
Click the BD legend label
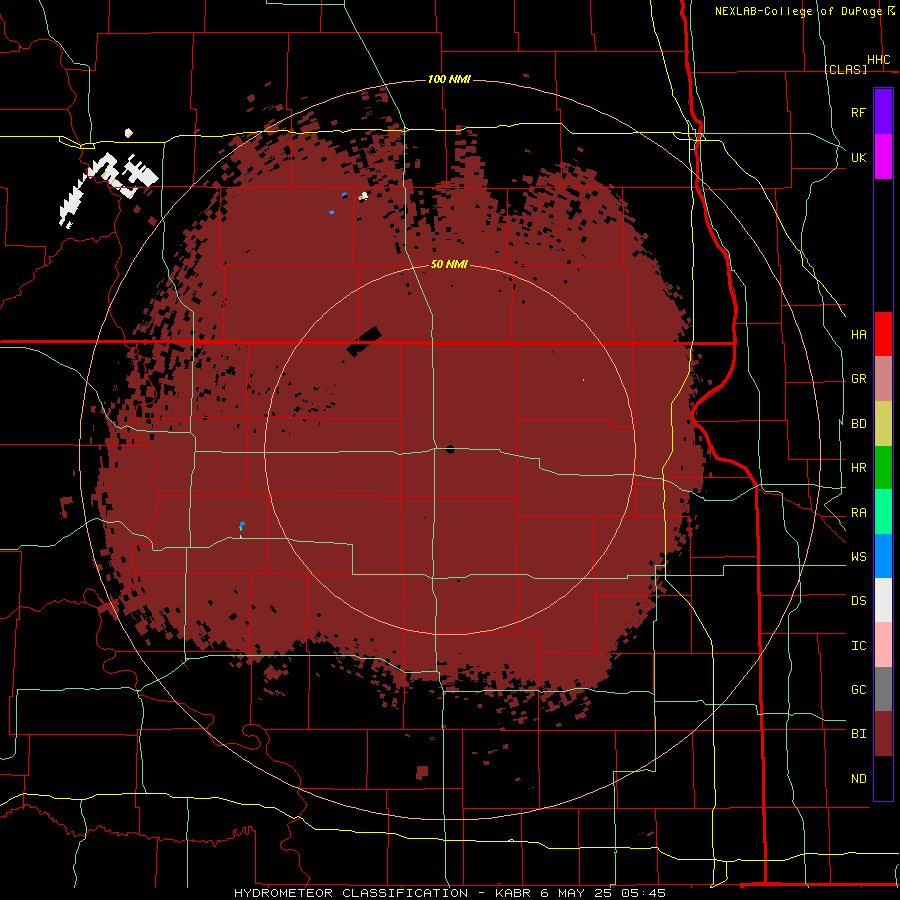click(x=858, y=424)
